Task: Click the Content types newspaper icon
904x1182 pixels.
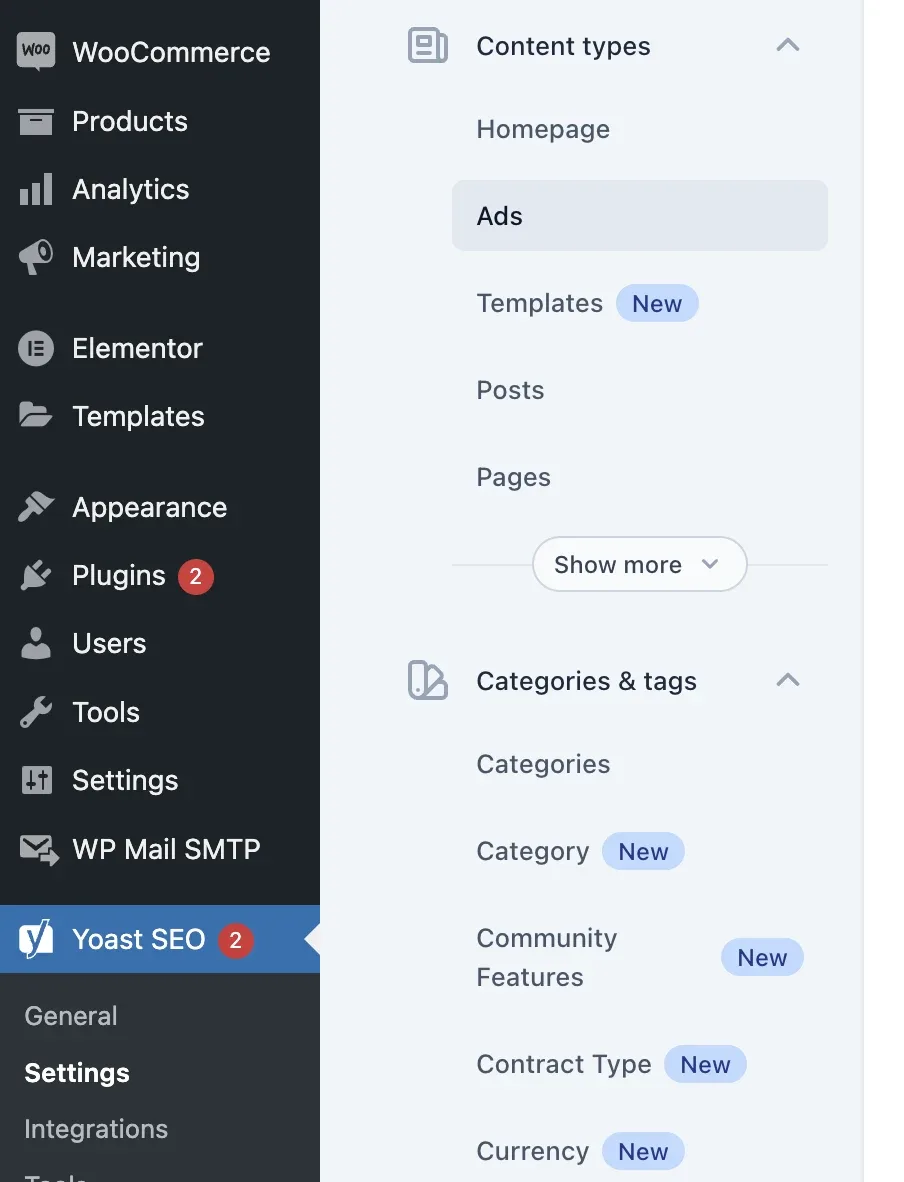Action: (427, 45)
